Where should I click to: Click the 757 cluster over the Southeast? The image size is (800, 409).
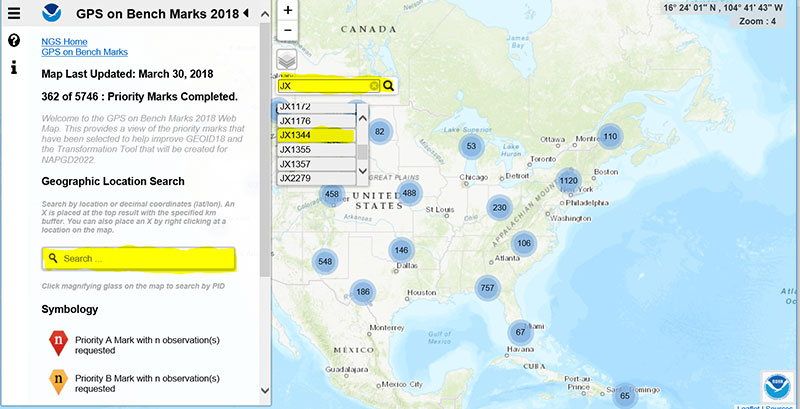(x=487, y=288)
